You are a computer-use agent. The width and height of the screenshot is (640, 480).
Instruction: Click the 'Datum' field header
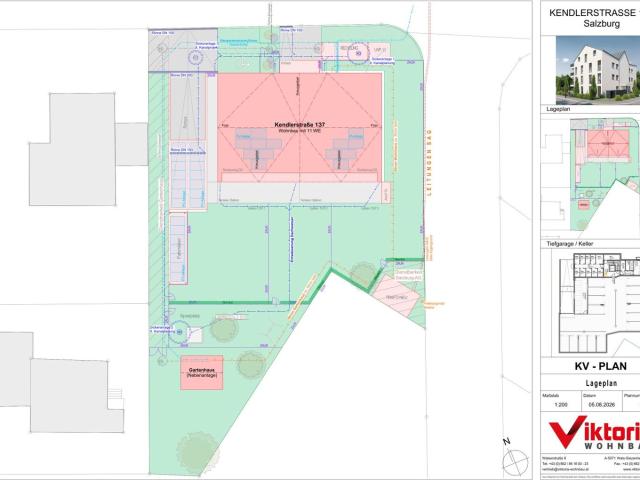(x=589, y=396)
